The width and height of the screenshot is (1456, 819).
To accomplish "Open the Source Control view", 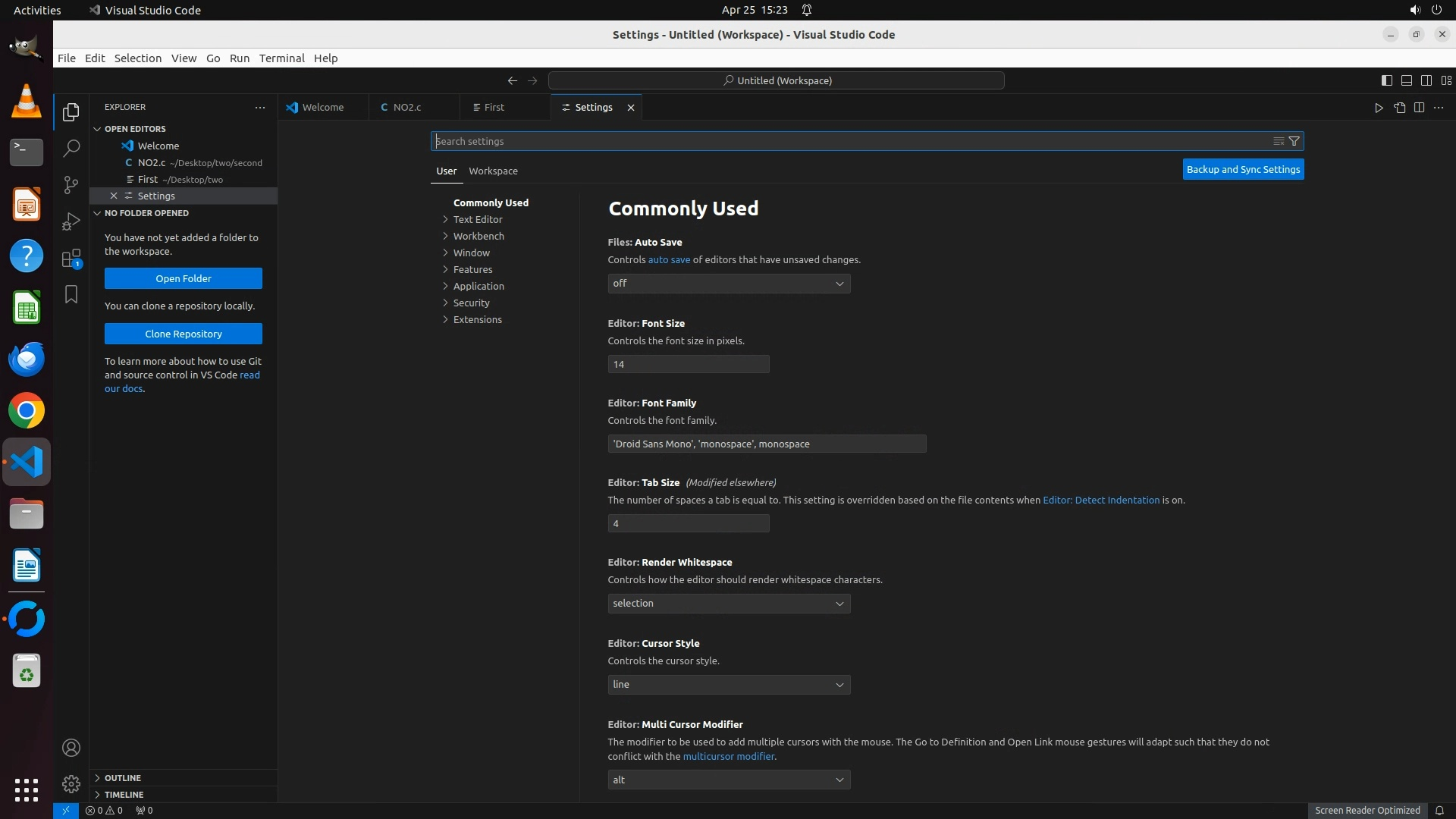I will [71, 185].
